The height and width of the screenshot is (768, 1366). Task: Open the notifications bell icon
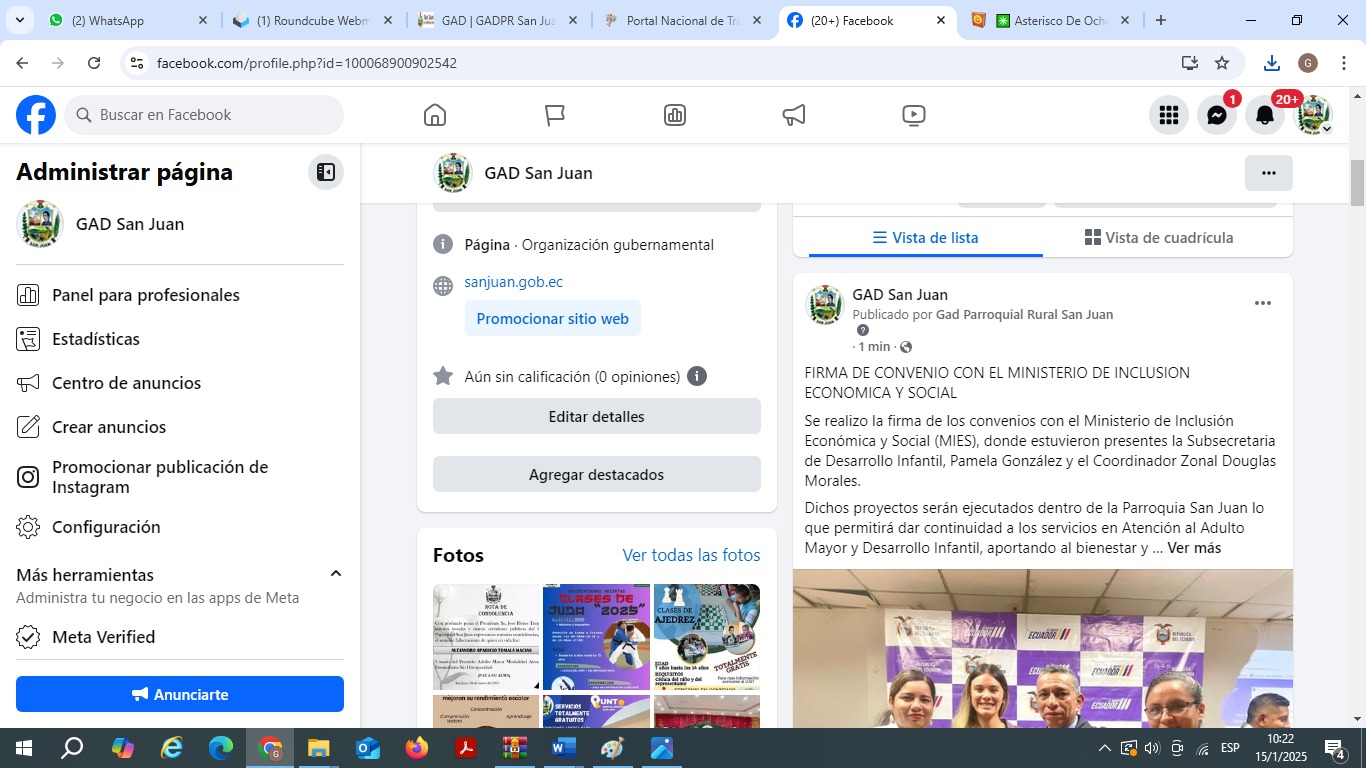(x=1265, y=115)
